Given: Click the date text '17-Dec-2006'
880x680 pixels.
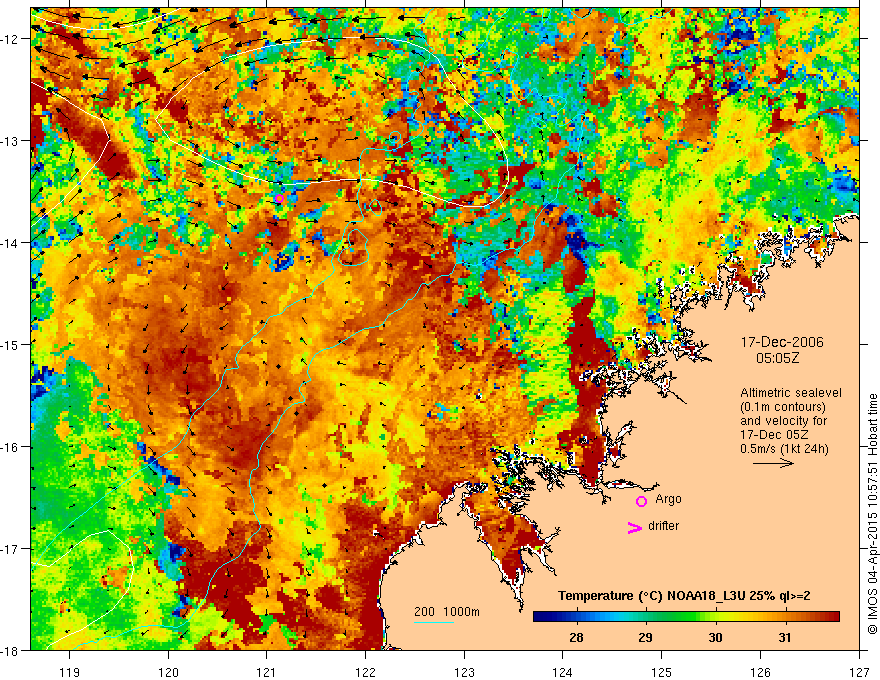Looking at the screenshot, I should pos(782,342).
